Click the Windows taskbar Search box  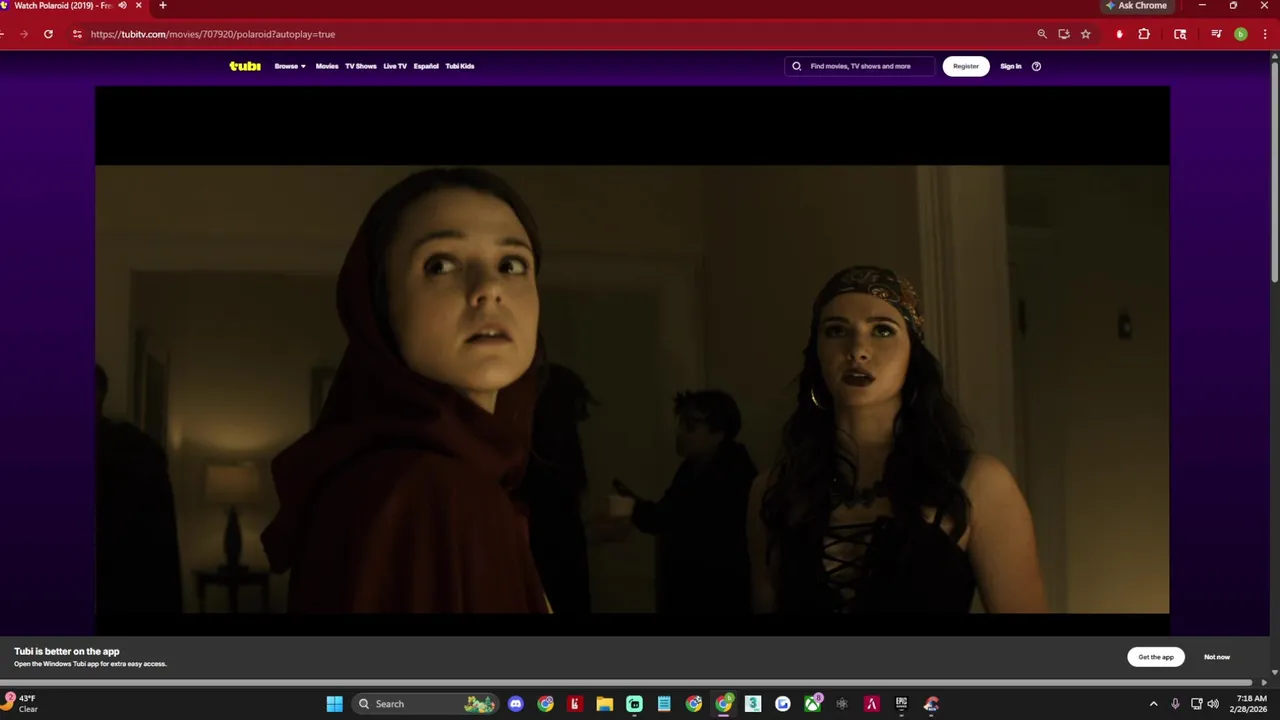coord(426,704)
